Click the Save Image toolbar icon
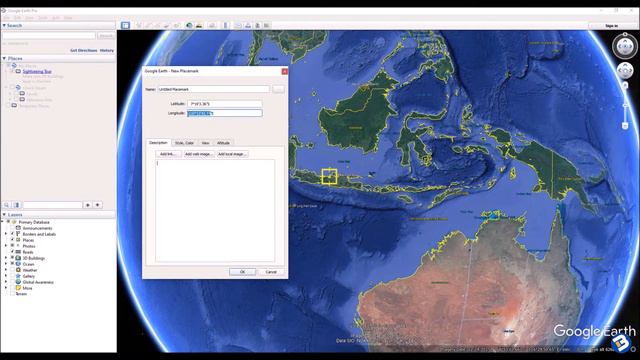The width and height of the screenshot is (640, 360). 257,25
